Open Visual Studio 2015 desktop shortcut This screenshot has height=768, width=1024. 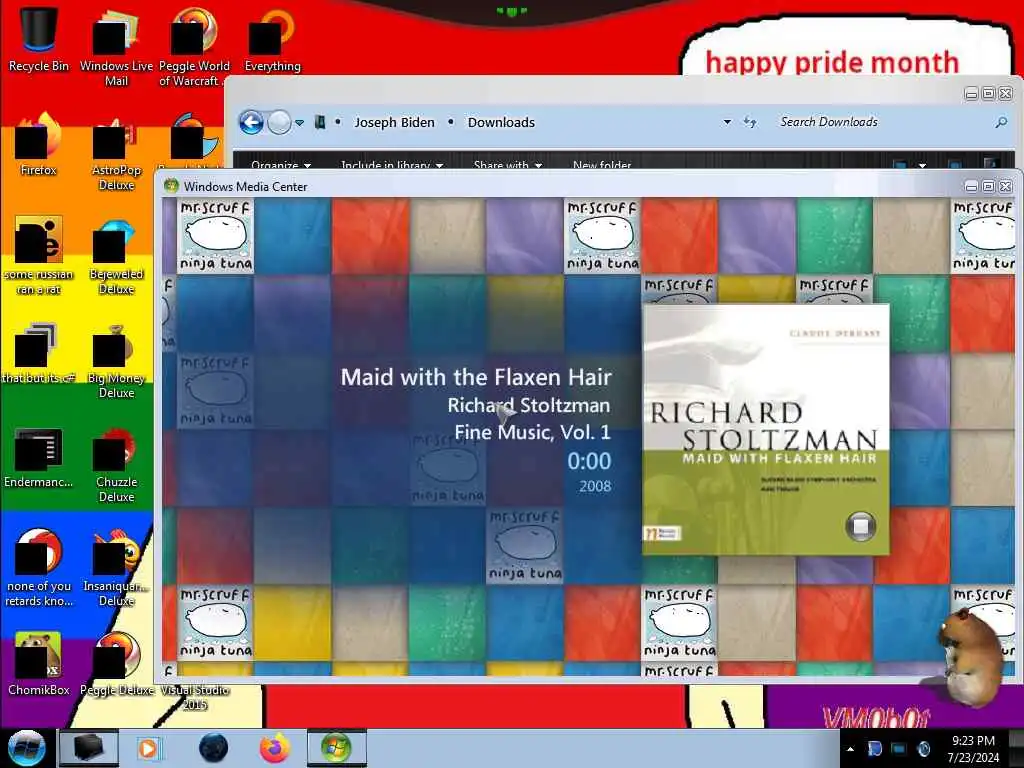194,697
